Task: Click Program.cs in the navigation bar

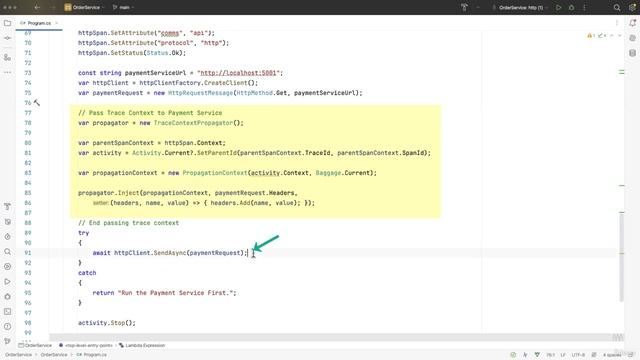Action: click(x=92, y=355)
